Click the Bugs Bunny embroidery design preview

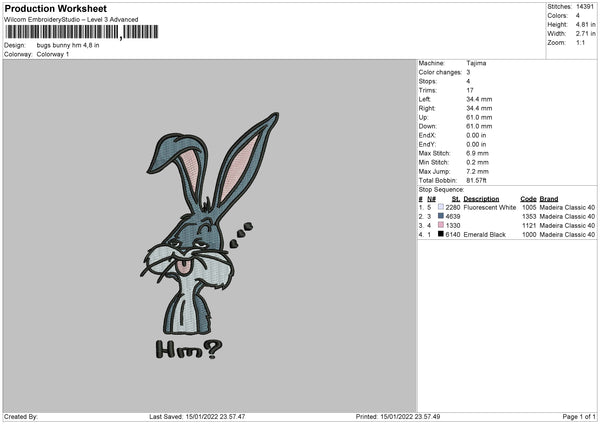[209, 236]
